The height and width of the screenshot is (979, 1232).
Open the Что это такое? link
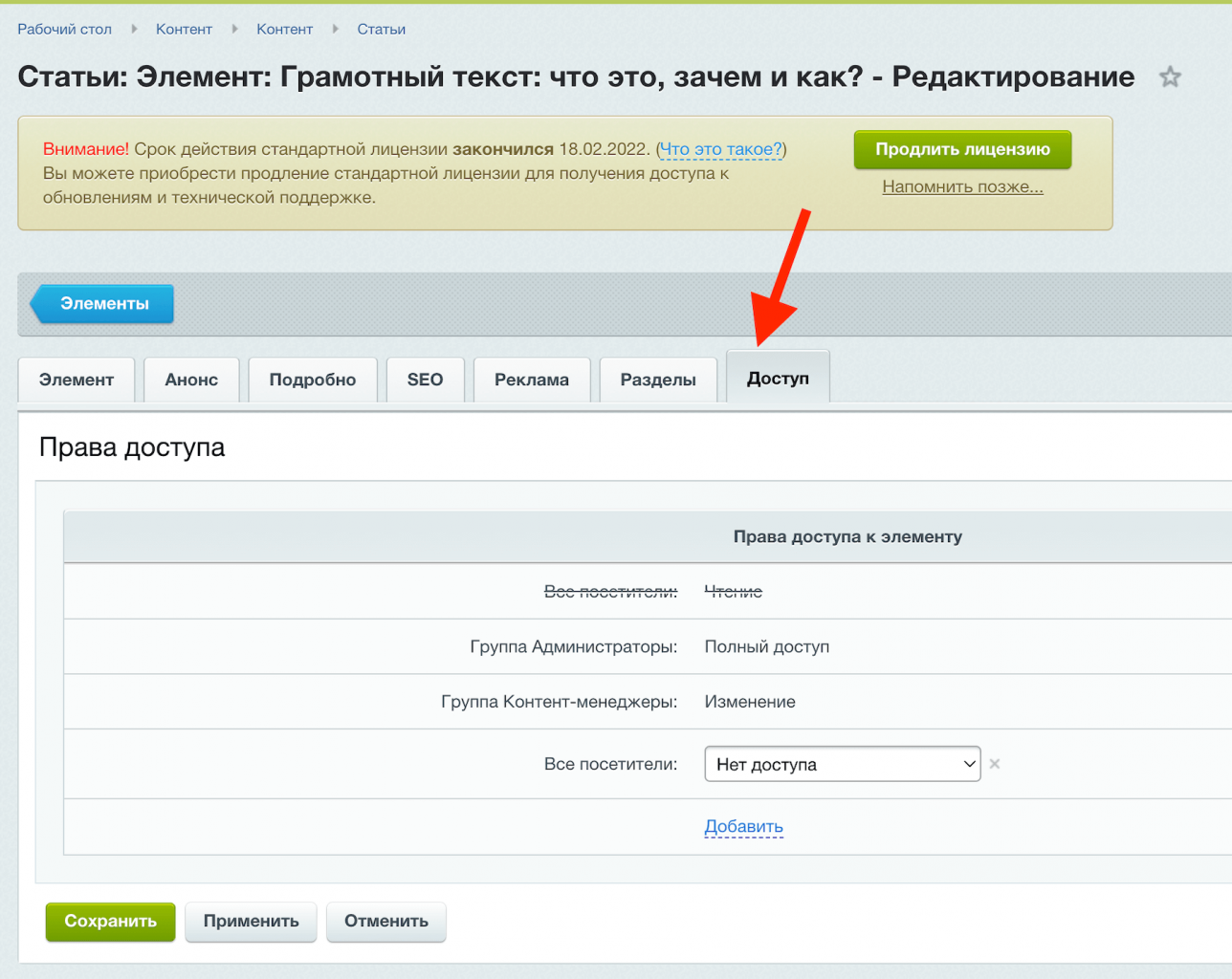721,149
